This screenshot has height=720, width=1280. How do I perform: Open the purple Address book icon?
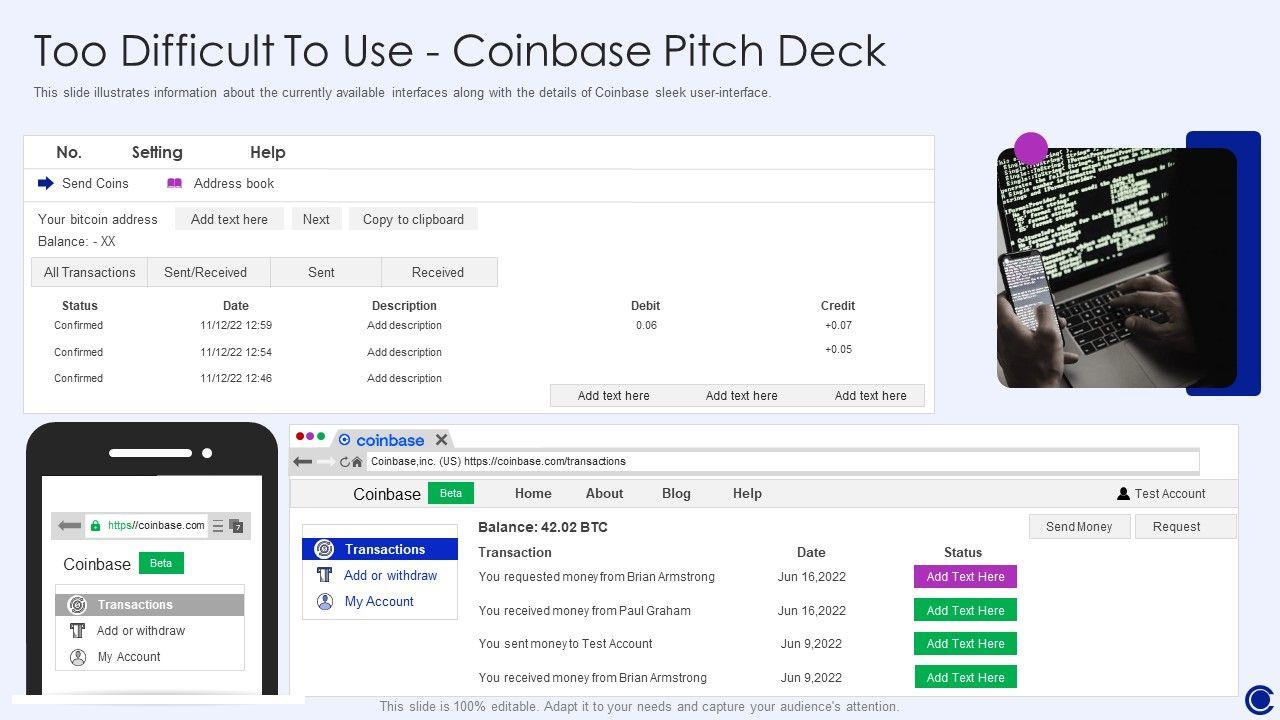click(174, 183)
